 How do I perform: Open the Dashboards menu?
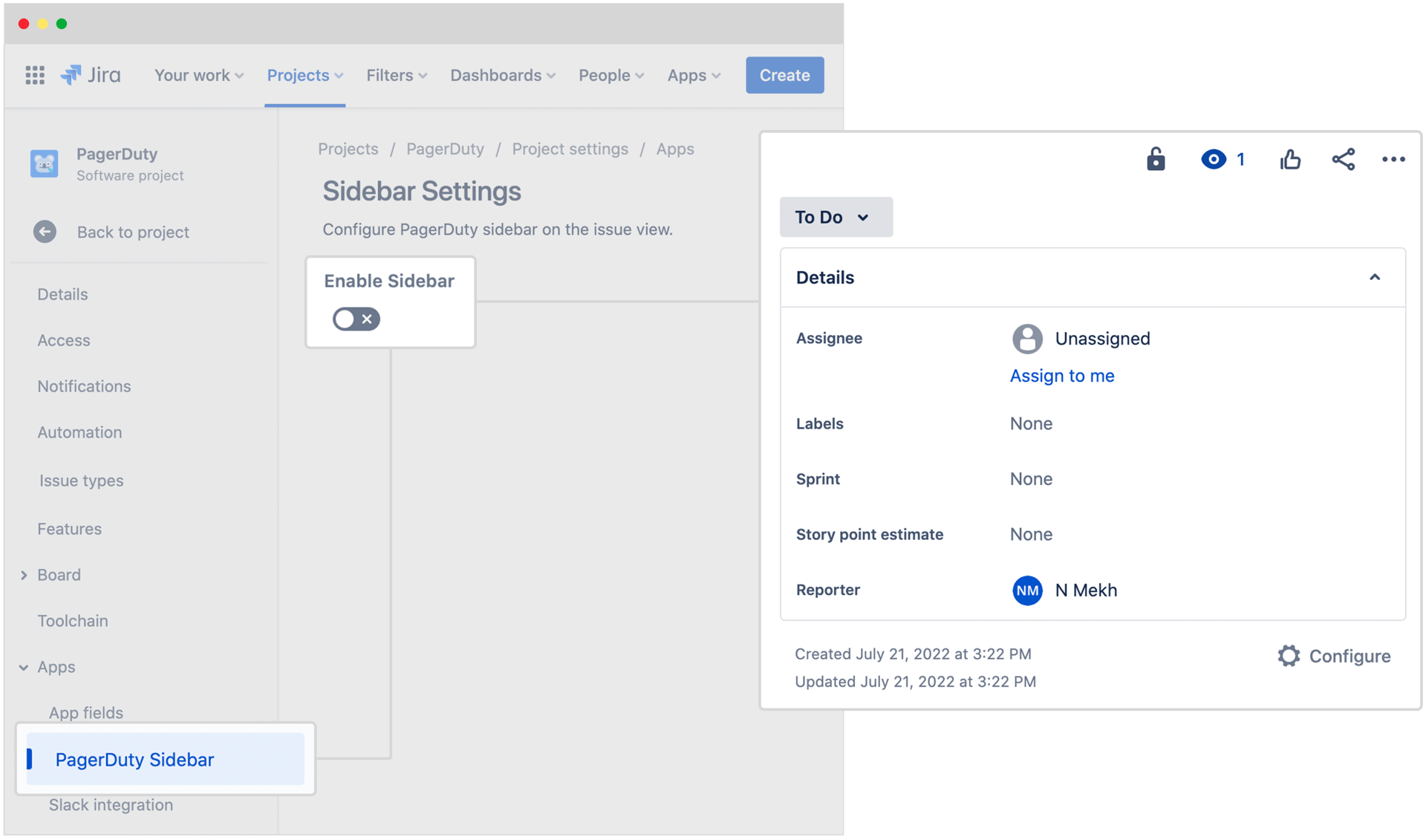pos(502,75)
